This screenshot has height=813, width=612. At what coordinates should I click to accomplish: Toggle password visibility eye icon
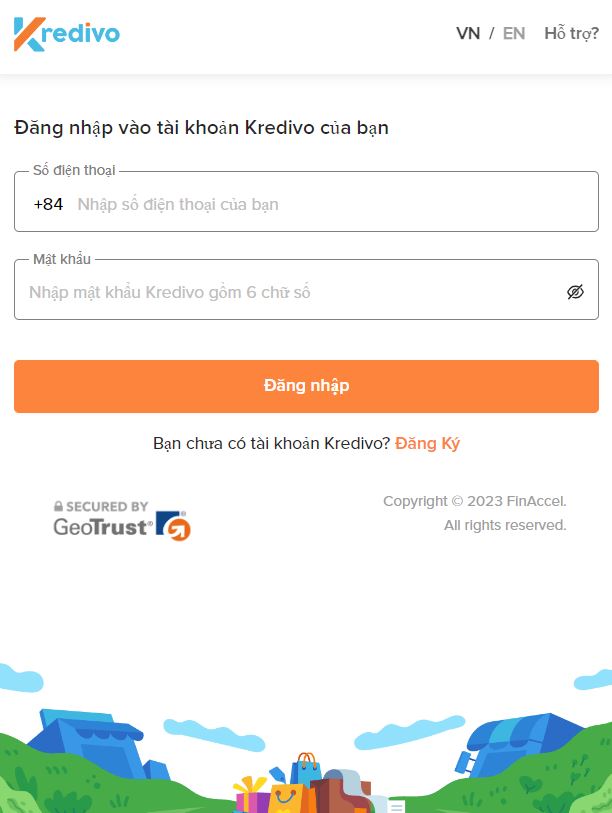click(575, 292)
